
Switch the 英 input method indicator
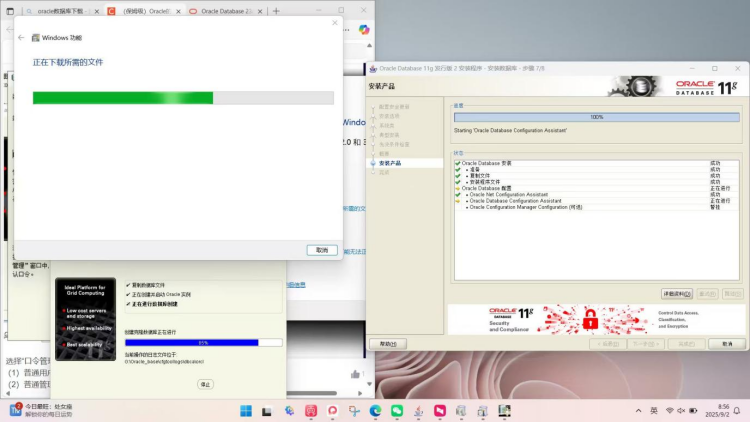(654, 411)
